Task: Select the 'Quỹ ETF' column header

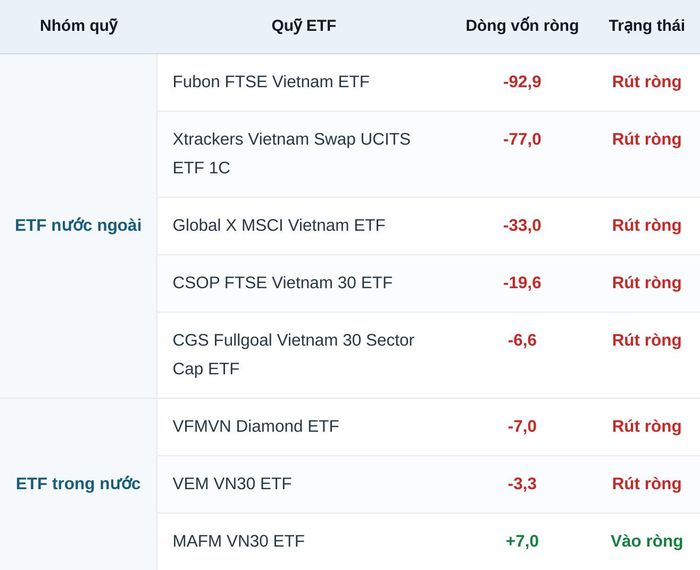Action: pos(304,26)
